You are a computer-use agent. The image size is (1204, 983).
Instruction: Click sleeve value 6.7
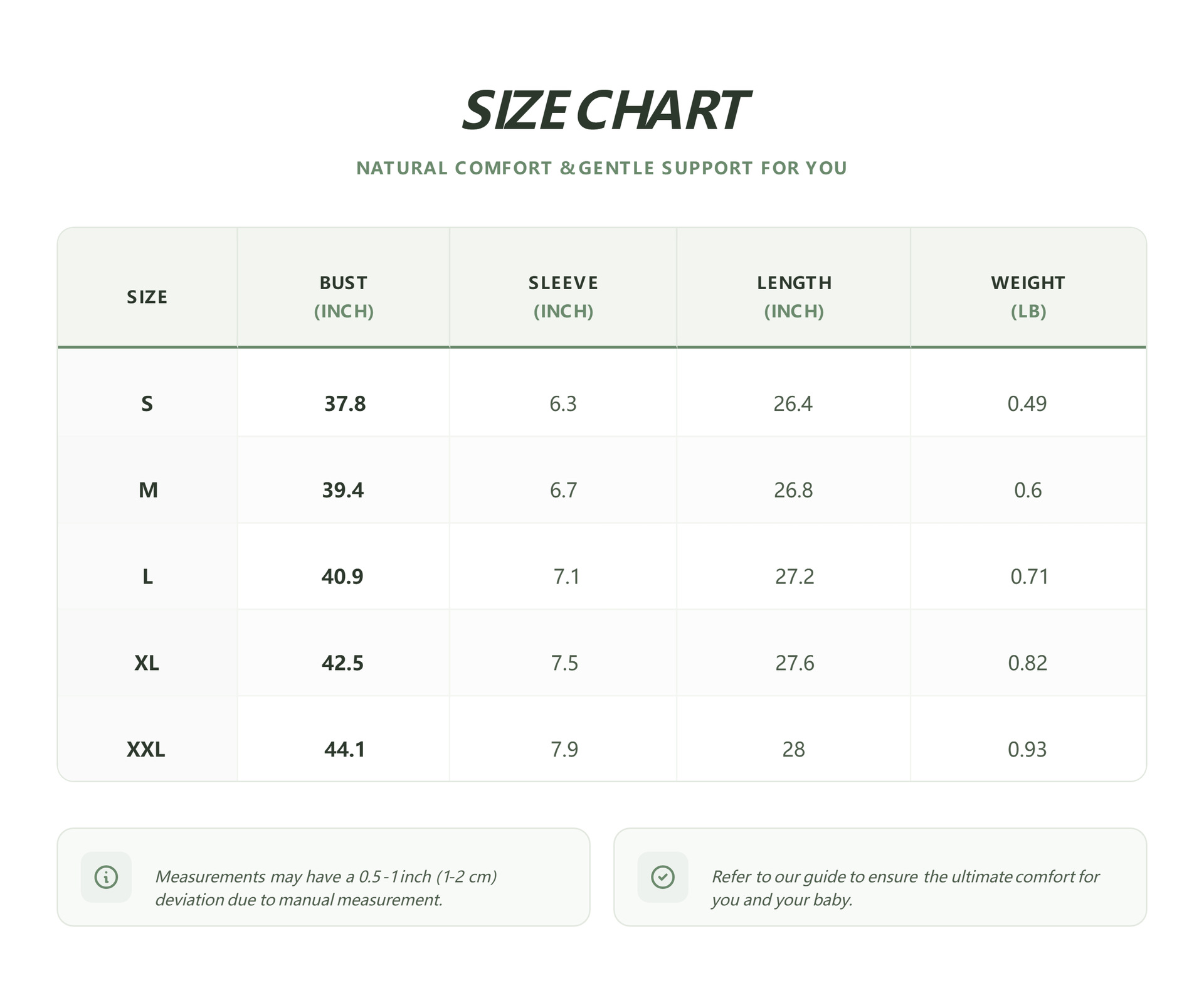563,490
